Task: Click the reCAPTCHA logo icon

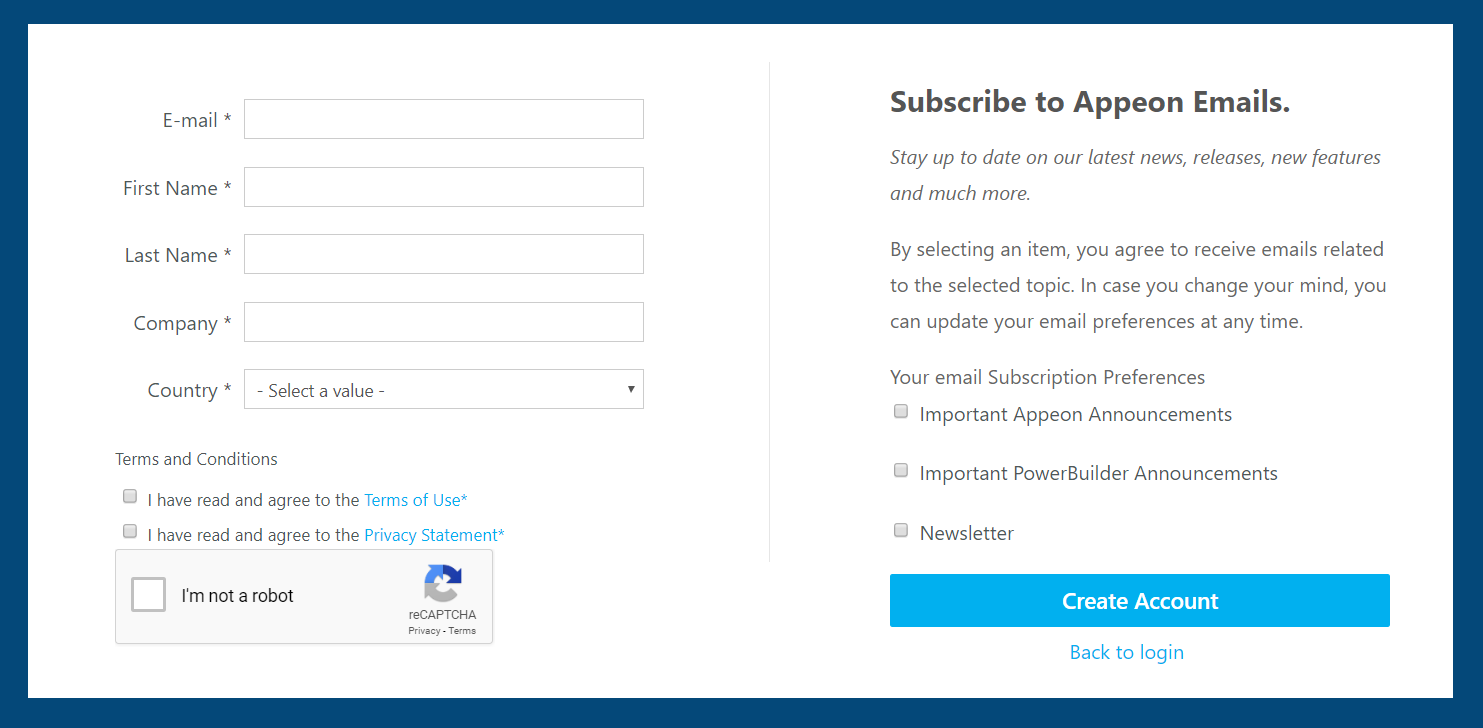Action: coord(443,583)
